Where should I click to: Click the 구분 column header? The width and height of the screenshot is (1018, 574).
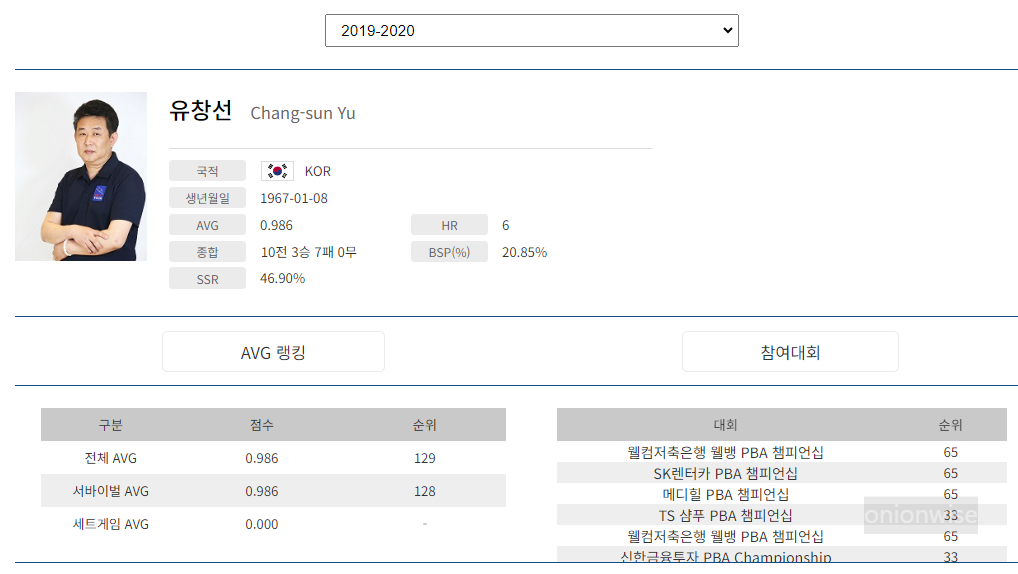[110, 425]
